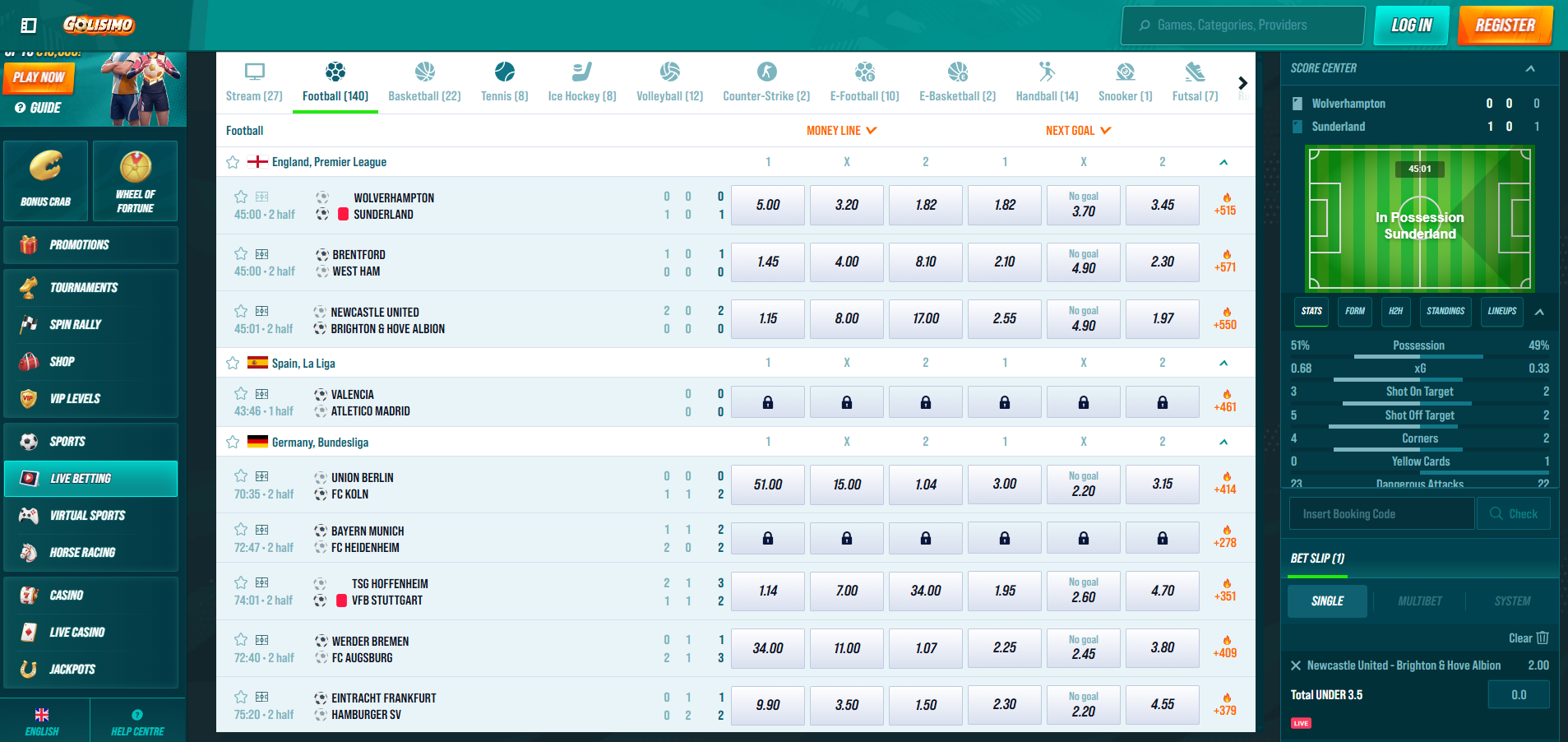Open the GUIDE link
Viewport: 1568px width, 742px height.
tap(38, 108)
